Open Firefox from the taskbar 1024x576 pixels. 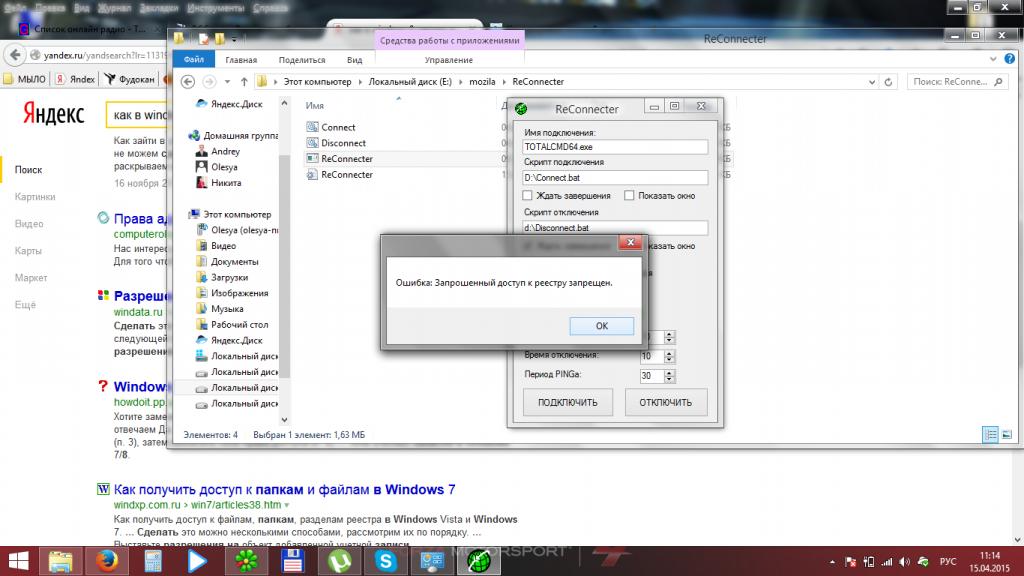point(106,561)
